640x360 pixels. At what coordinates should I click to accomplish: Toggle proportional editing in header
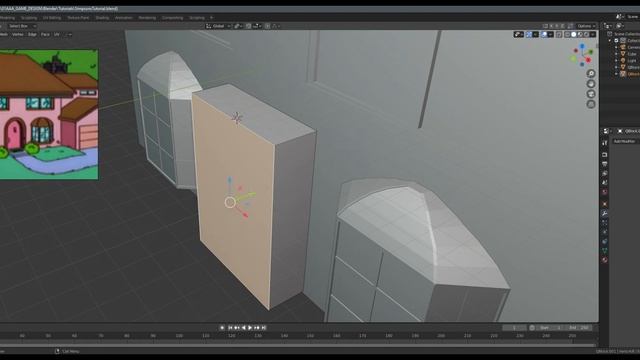click(x=267, y=26)
